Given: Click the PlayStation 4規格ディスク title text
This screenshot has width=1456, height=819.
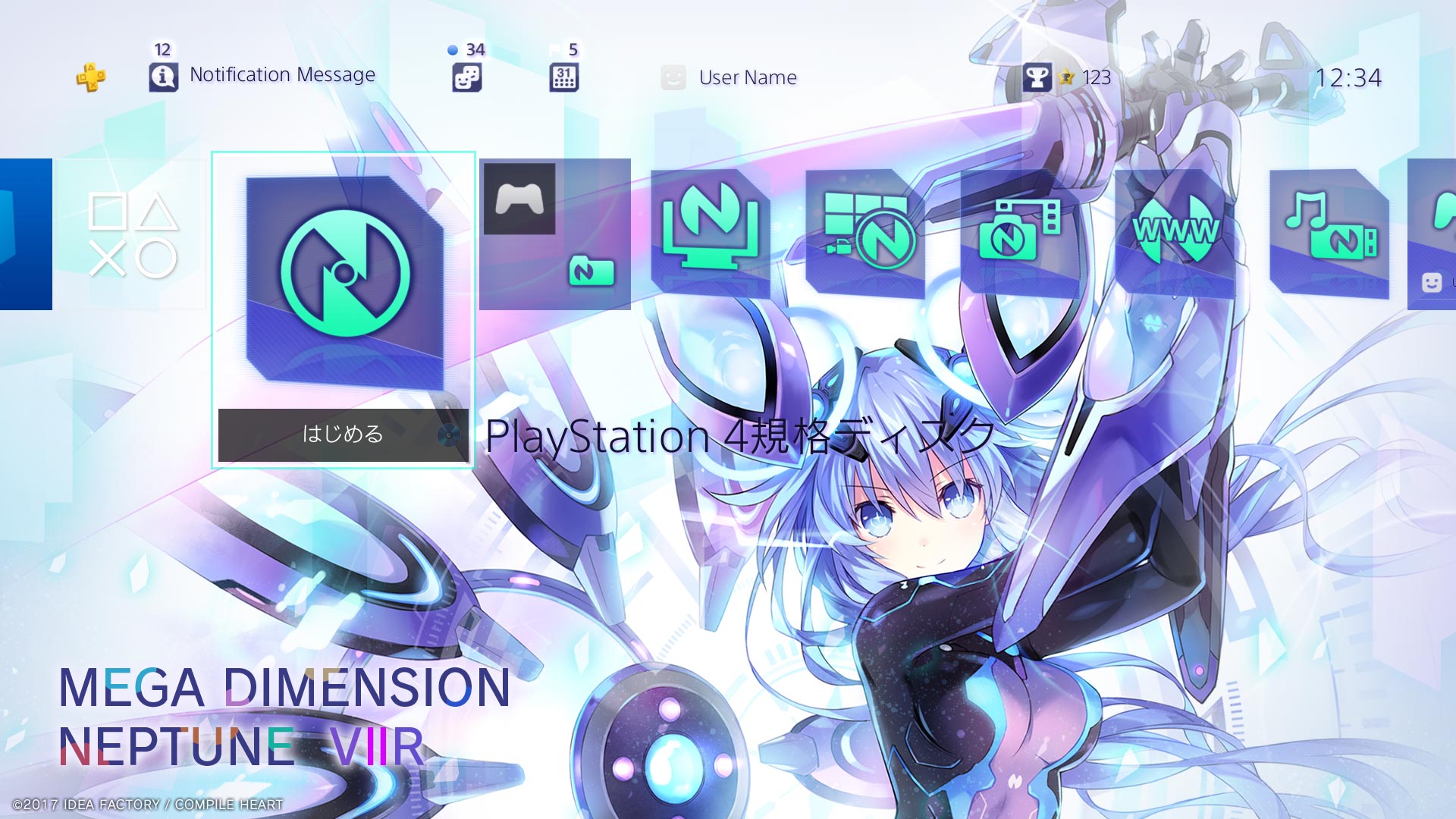Looking at the screenshot, I should pos(739,436).
